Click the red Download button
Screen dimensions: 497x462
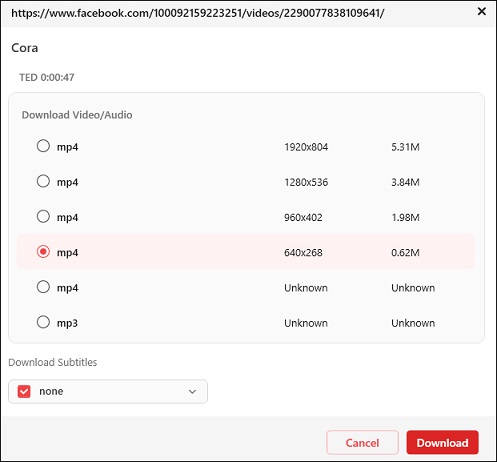(x=442, y=443)
